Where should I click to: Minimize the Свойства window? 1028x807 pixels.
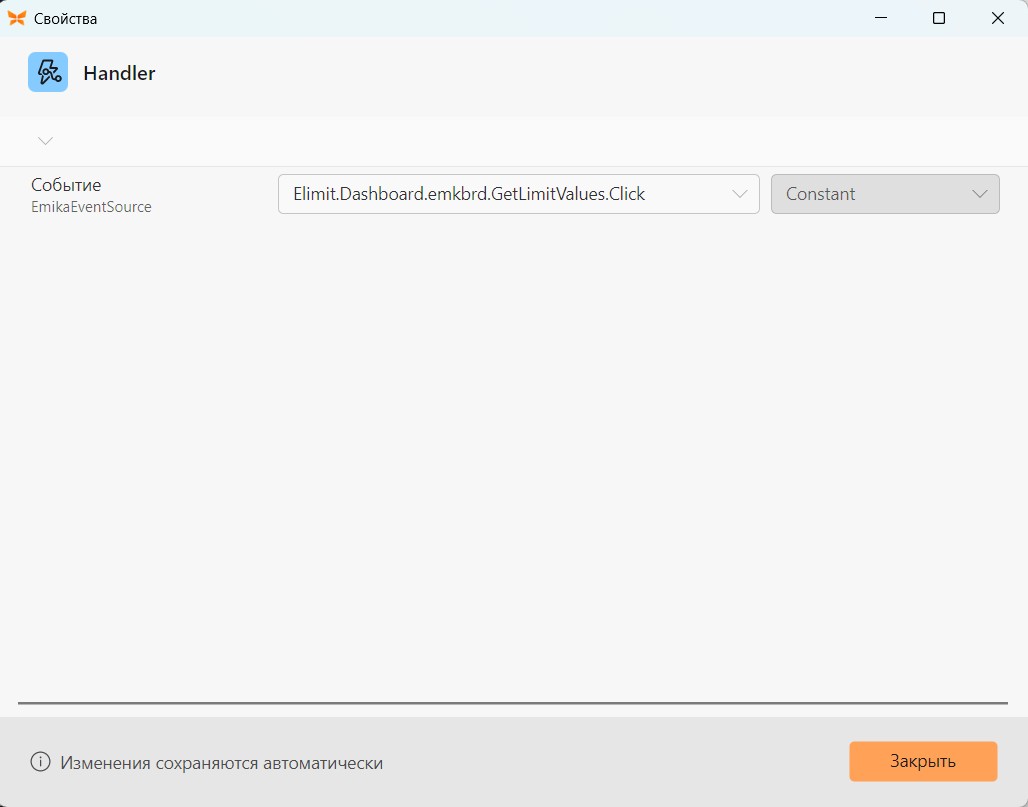[x=881, y=18]
